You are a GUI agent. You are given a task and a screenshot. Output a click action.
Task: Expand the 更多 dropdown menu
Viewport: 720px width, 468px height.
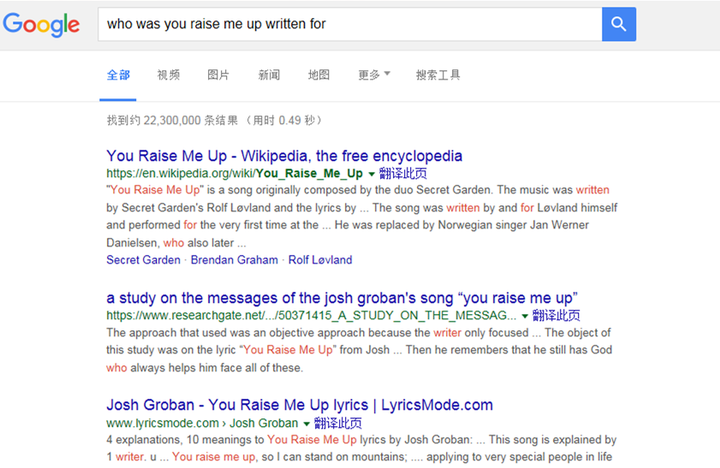click(x=374, y=75)
